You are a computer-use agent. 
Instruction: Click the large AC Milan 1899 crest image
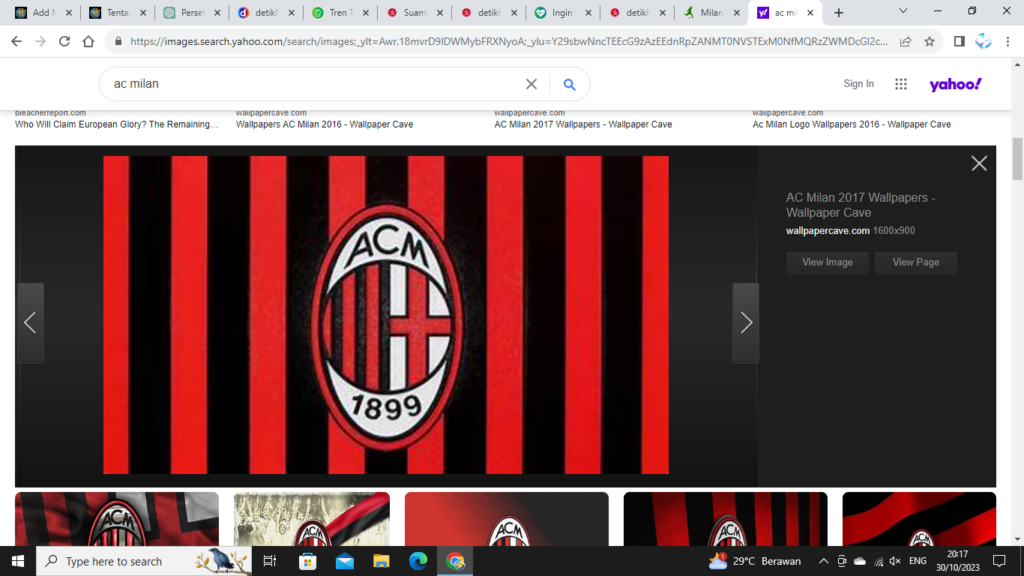click(386, 315)
